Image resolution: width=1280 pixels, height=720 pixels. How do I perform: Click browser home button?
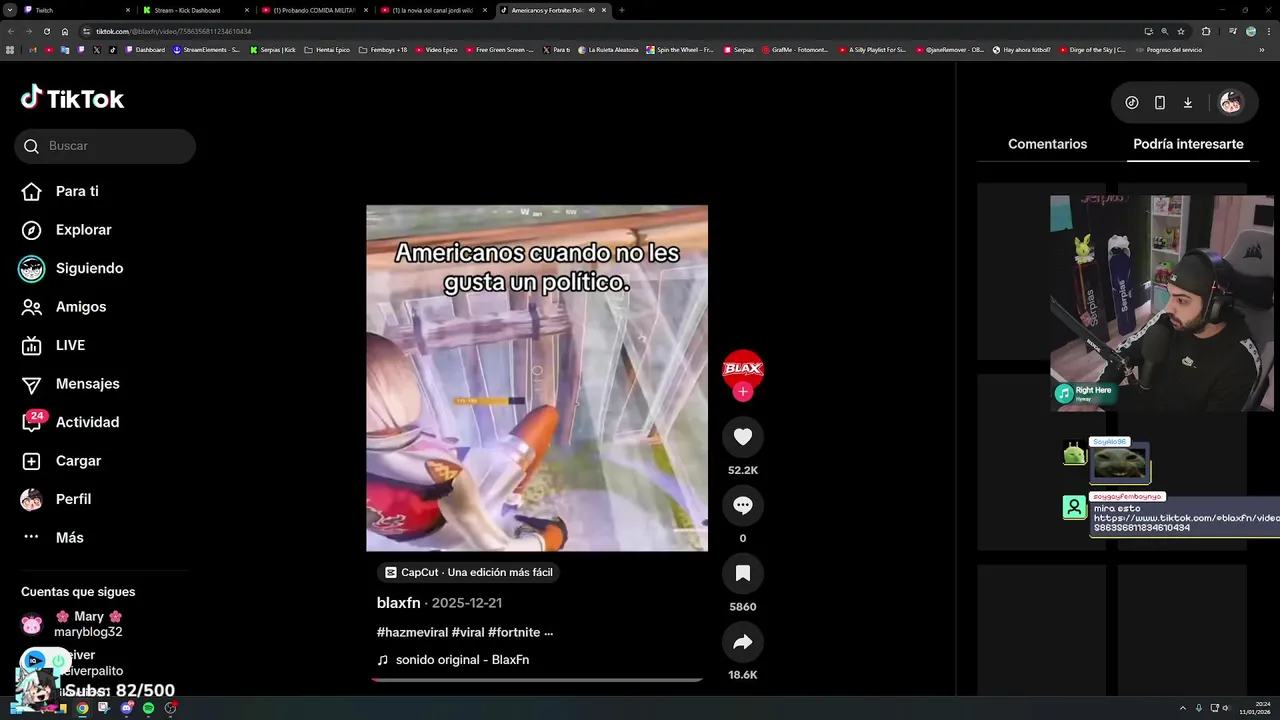click(x=65, y=31)
